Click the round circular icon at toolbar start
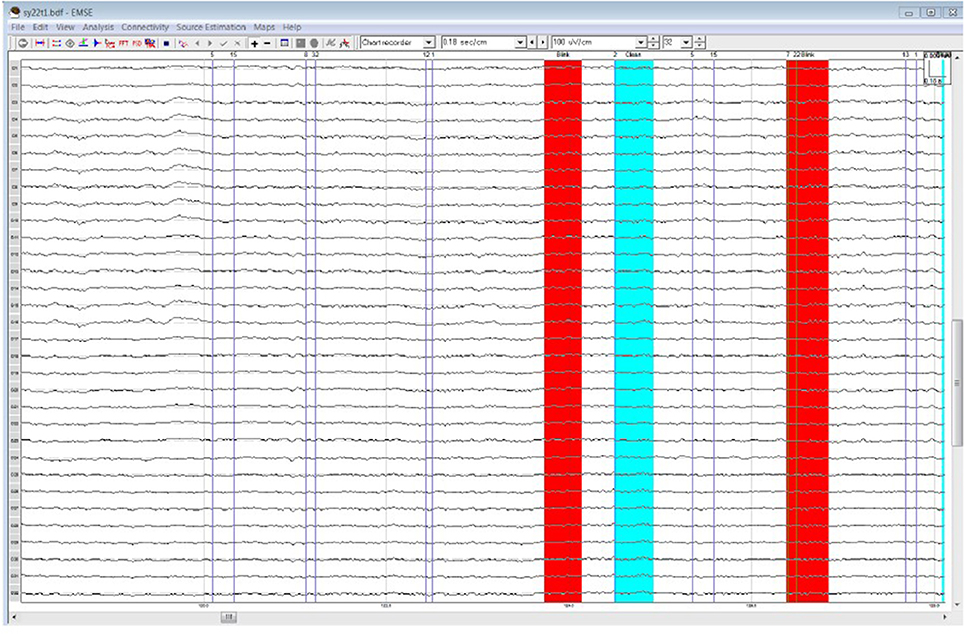The width and height of the screenshot is (964, 634). (x=23, y=43)
